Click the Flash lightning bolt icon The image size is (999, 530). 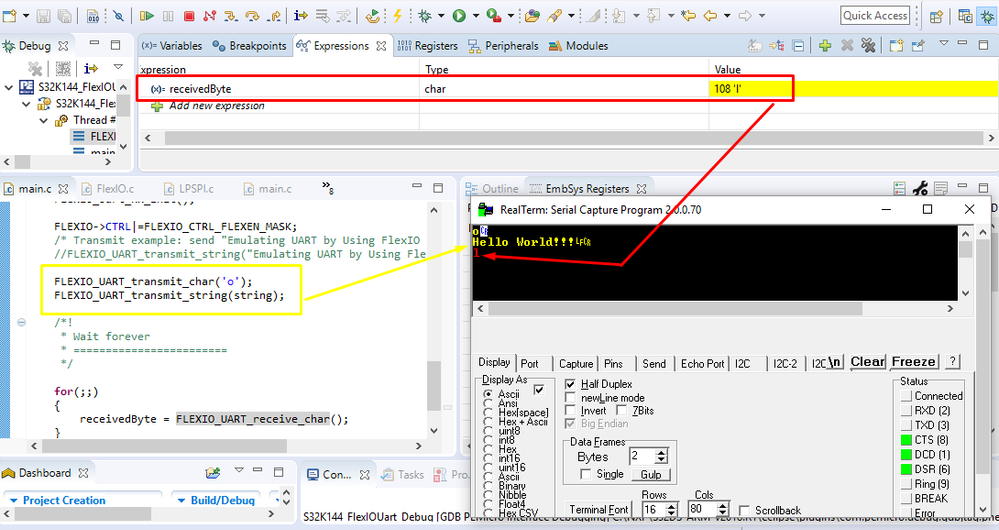tap(398, 16)
